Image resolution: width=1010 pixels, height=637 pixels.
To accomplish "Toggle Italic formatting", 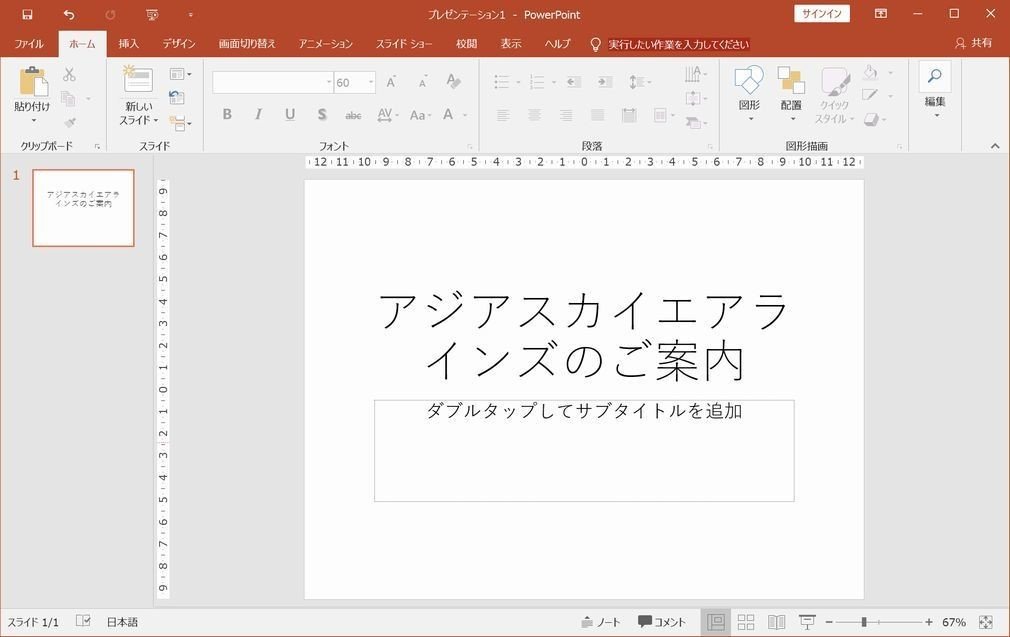I will click(x=258, y=115).
